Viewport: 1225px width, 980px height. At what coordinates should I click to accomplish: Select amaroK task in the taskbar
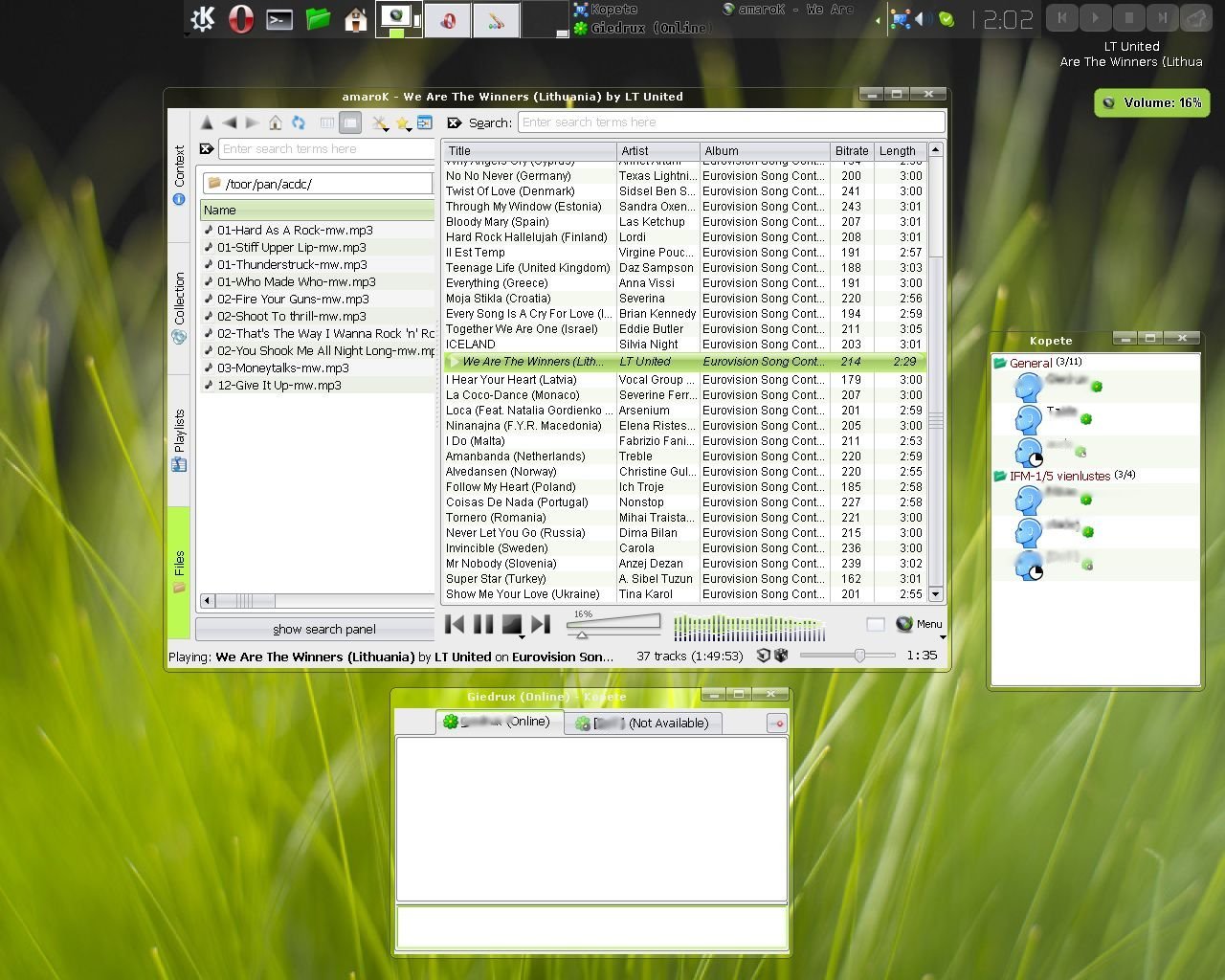(789, 10)
